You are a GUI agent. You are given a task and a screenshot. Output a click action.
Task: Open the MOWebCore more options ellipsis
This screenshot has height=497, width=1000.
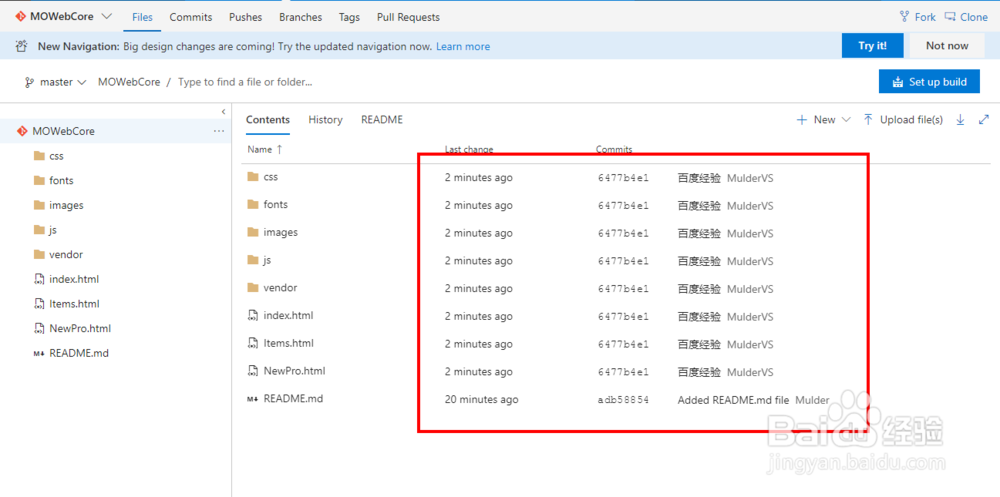[x=219, y=131]
